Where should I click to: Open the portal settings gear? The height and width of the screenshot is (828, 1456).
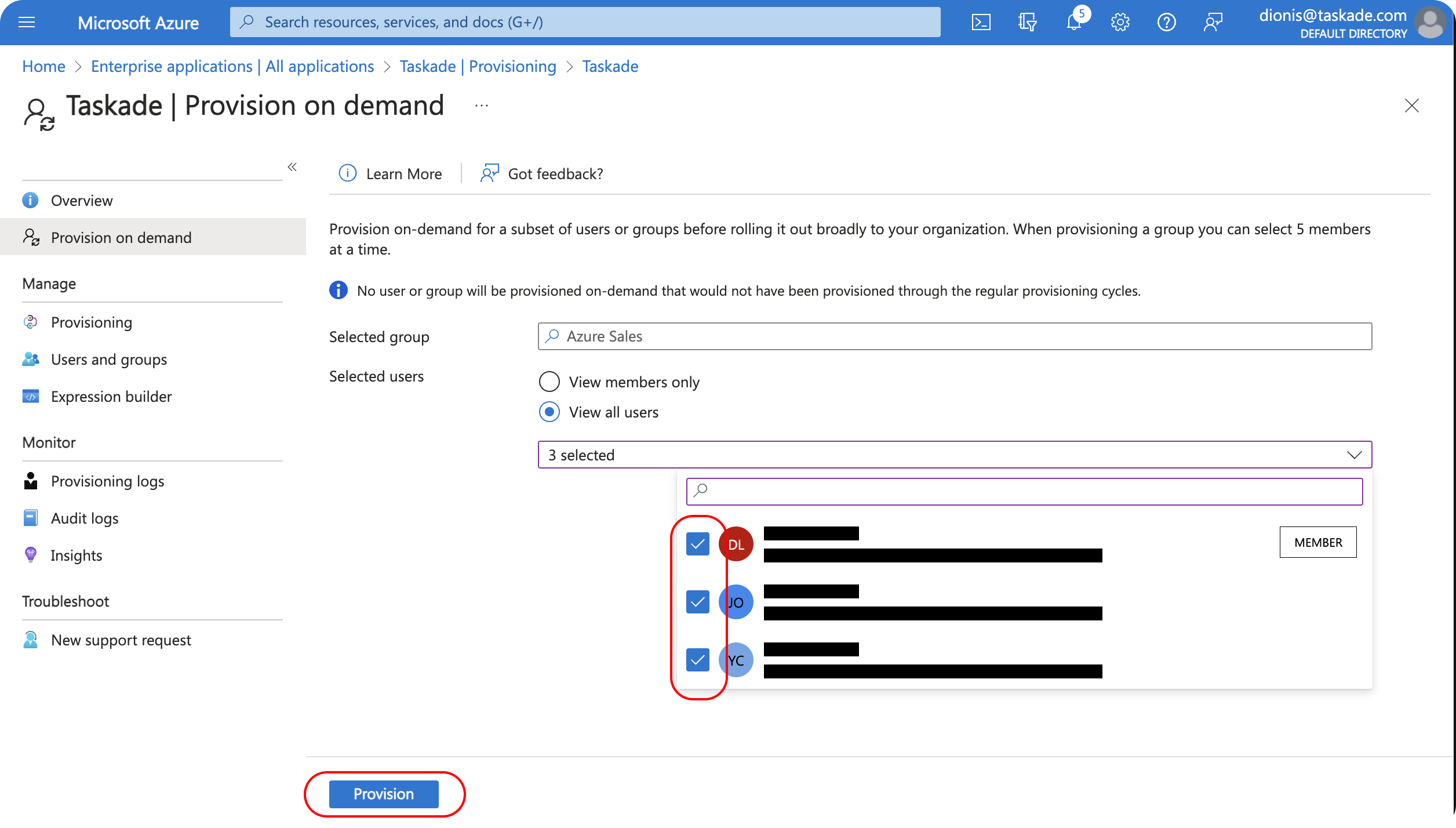pyautogui.click(x=1120, y=22)
